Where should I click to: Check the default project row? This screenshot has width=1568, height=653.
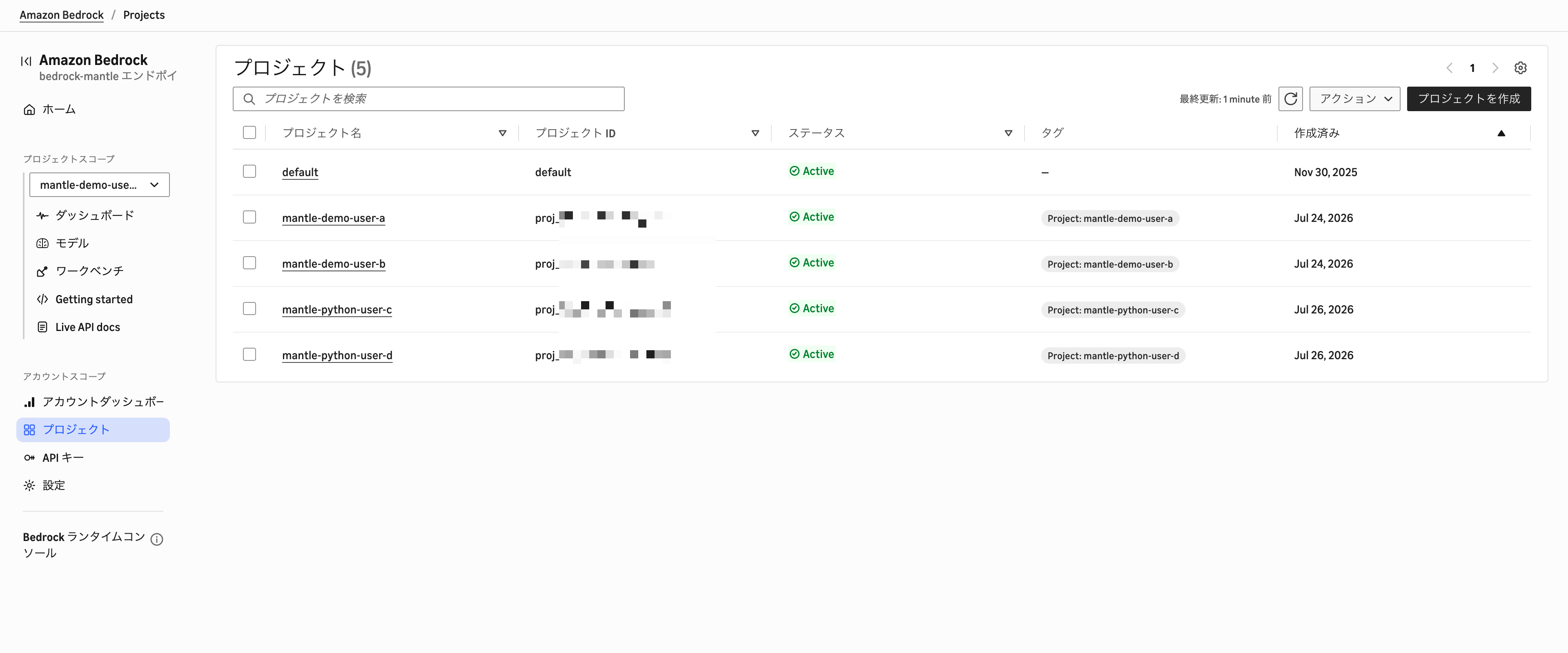(249, 172)
